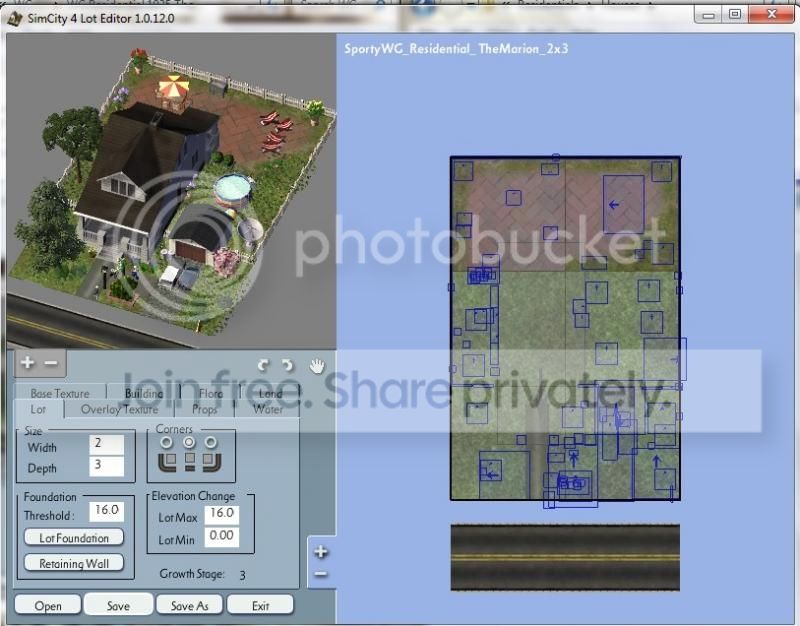Image resolution: width=800 pixels, height=626 pixels.
Task: Zoom out the 3D preview with minus
Action: click(x=51, y=363)
